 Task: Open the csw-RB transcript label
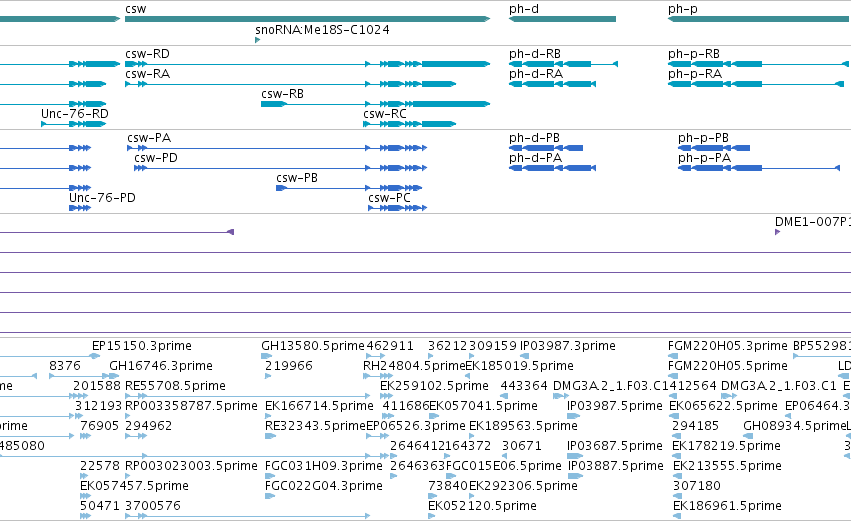point(283,94)
